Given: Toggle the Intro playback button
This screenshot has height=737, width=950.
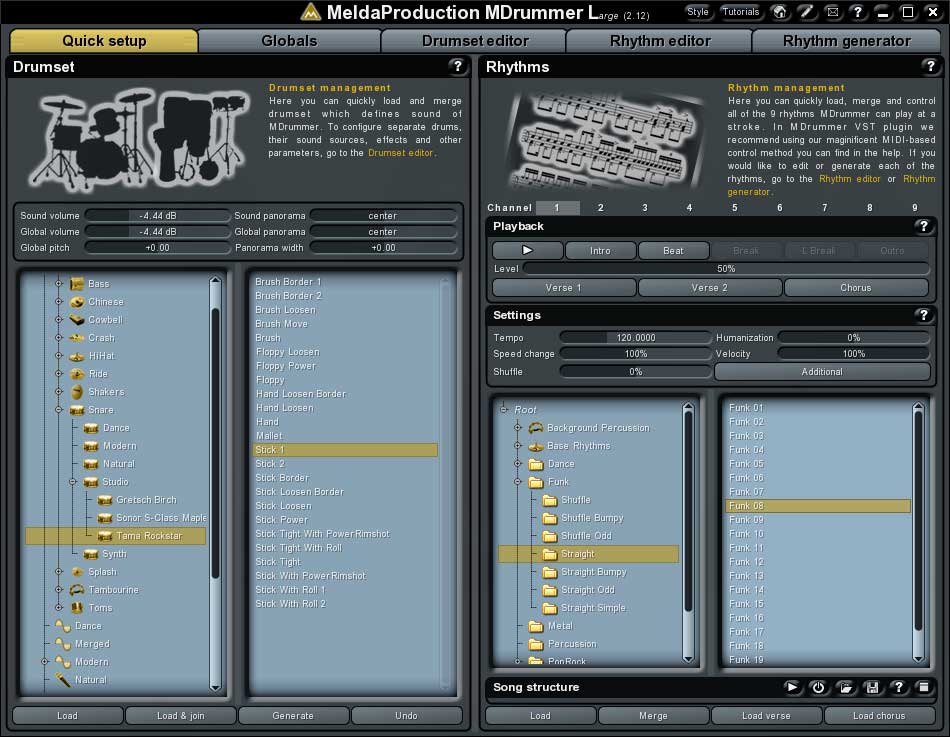Looking at the screenshot, I should pos(600,250).
